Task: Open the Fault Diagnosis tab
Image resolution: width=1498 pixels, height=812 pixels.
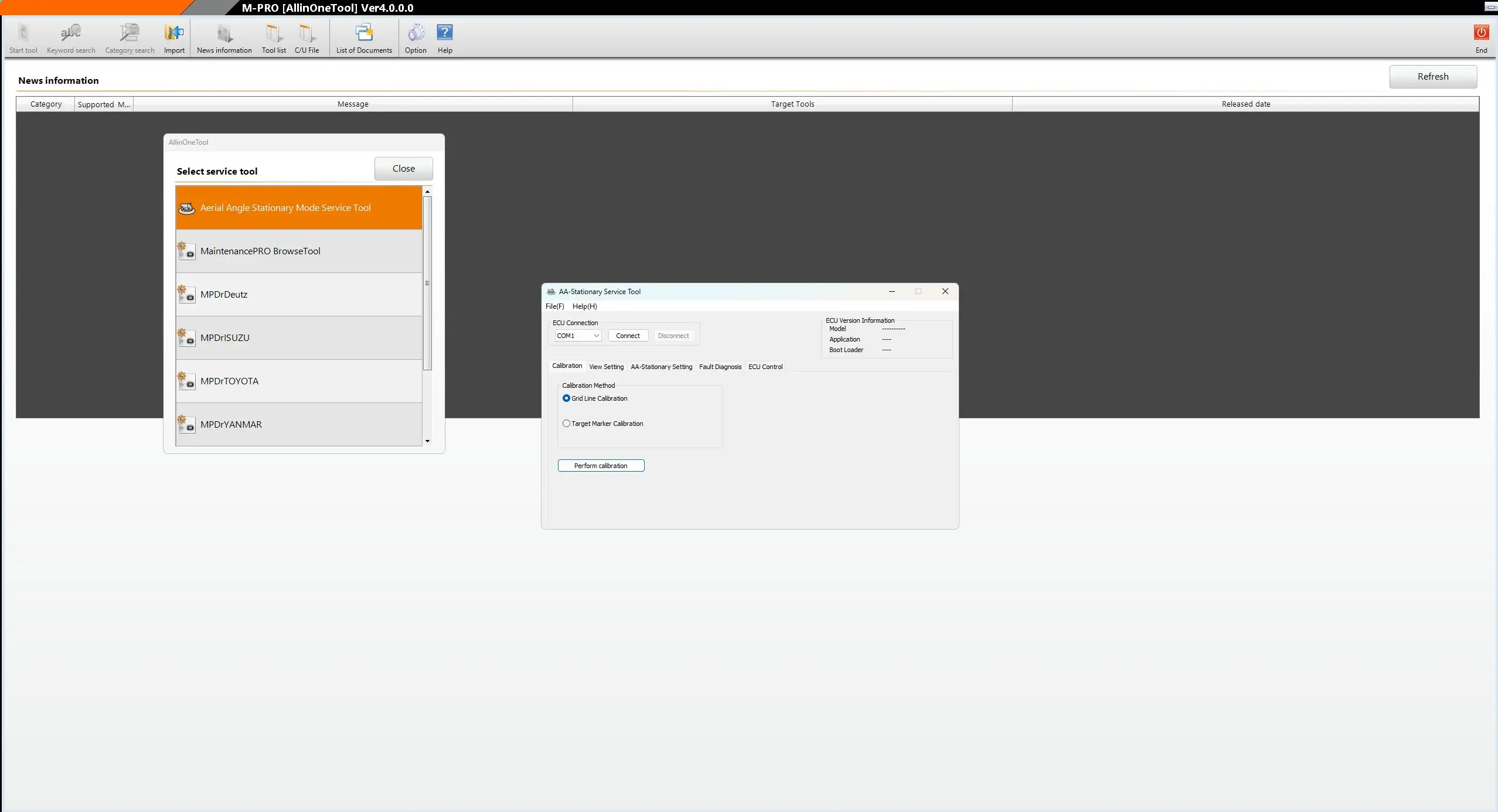Action: [720, 367]
